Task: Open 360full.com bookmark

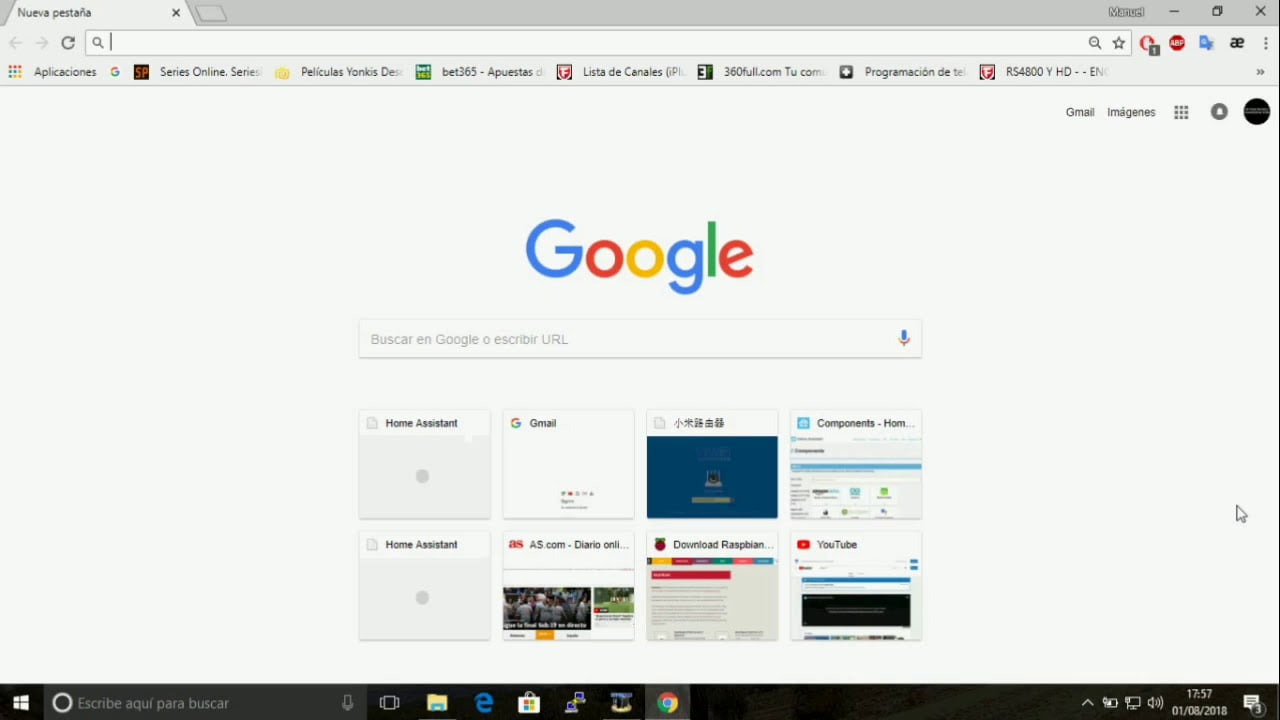Action: [762, 72]
